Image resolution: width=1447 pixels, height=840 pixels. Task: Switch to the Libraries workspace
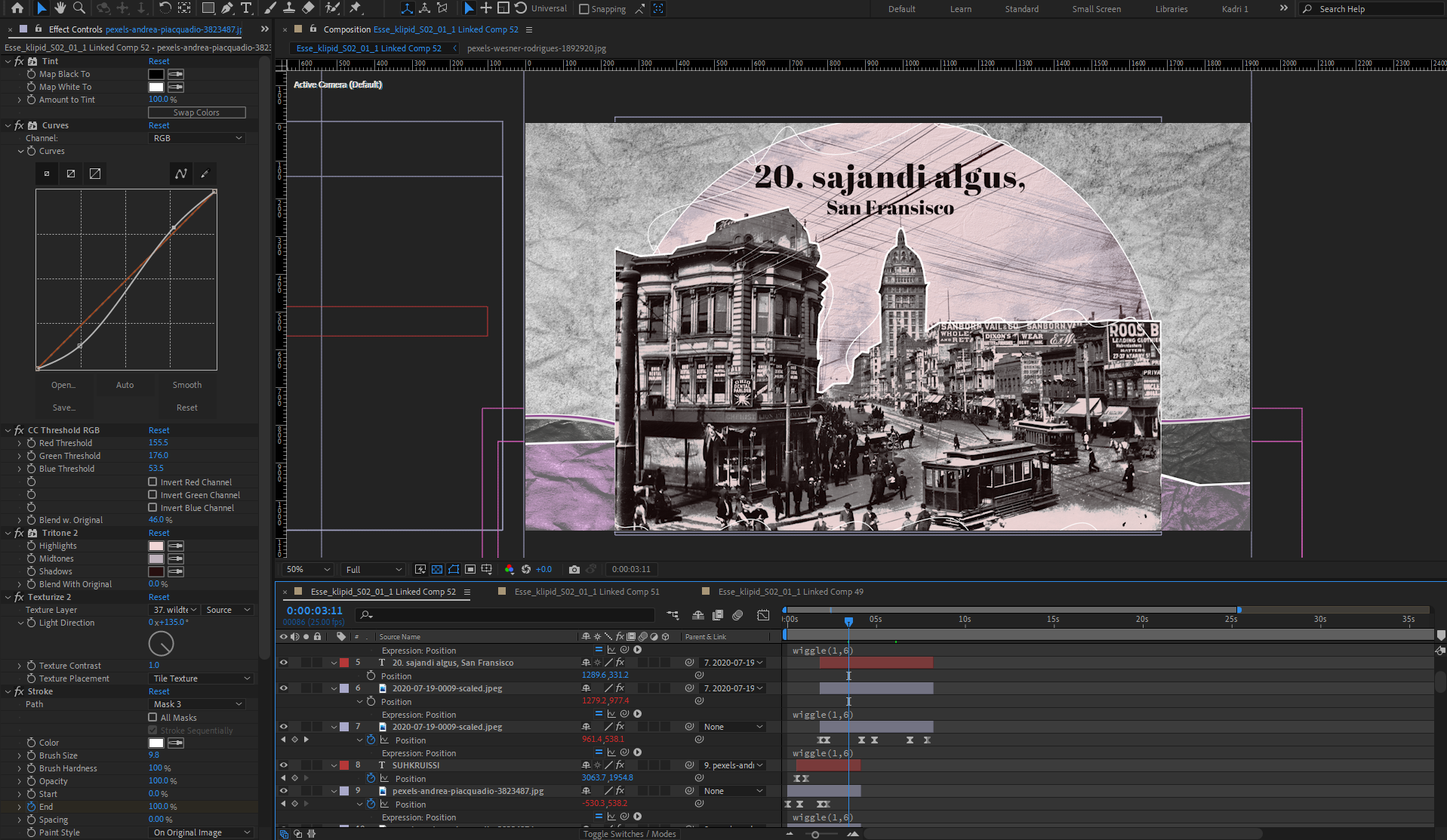coord(1171,9)
